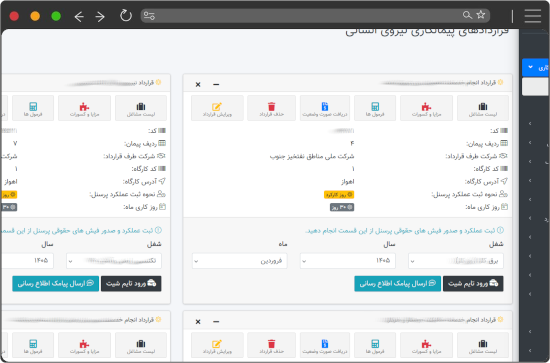Click دریافت صورت وضعیت in contract row ۴ card
This screenshot has width=550, height=363.
tap(325, 108)
